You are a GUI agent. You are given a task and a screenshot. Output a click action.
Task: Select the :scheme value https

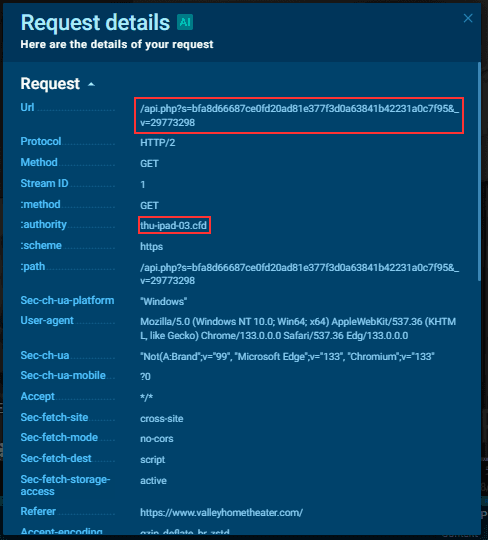pyautogui.click(x=151, y=247)
